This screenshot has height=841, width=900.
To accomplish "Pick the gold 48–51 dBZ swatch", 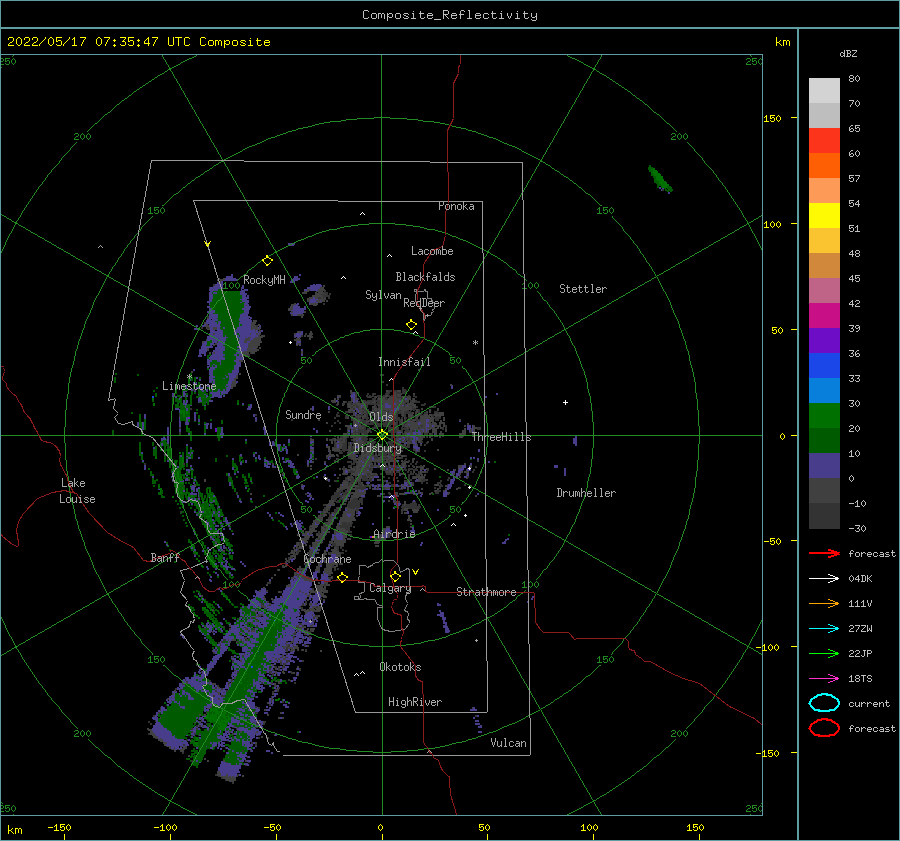I will 824,241.
